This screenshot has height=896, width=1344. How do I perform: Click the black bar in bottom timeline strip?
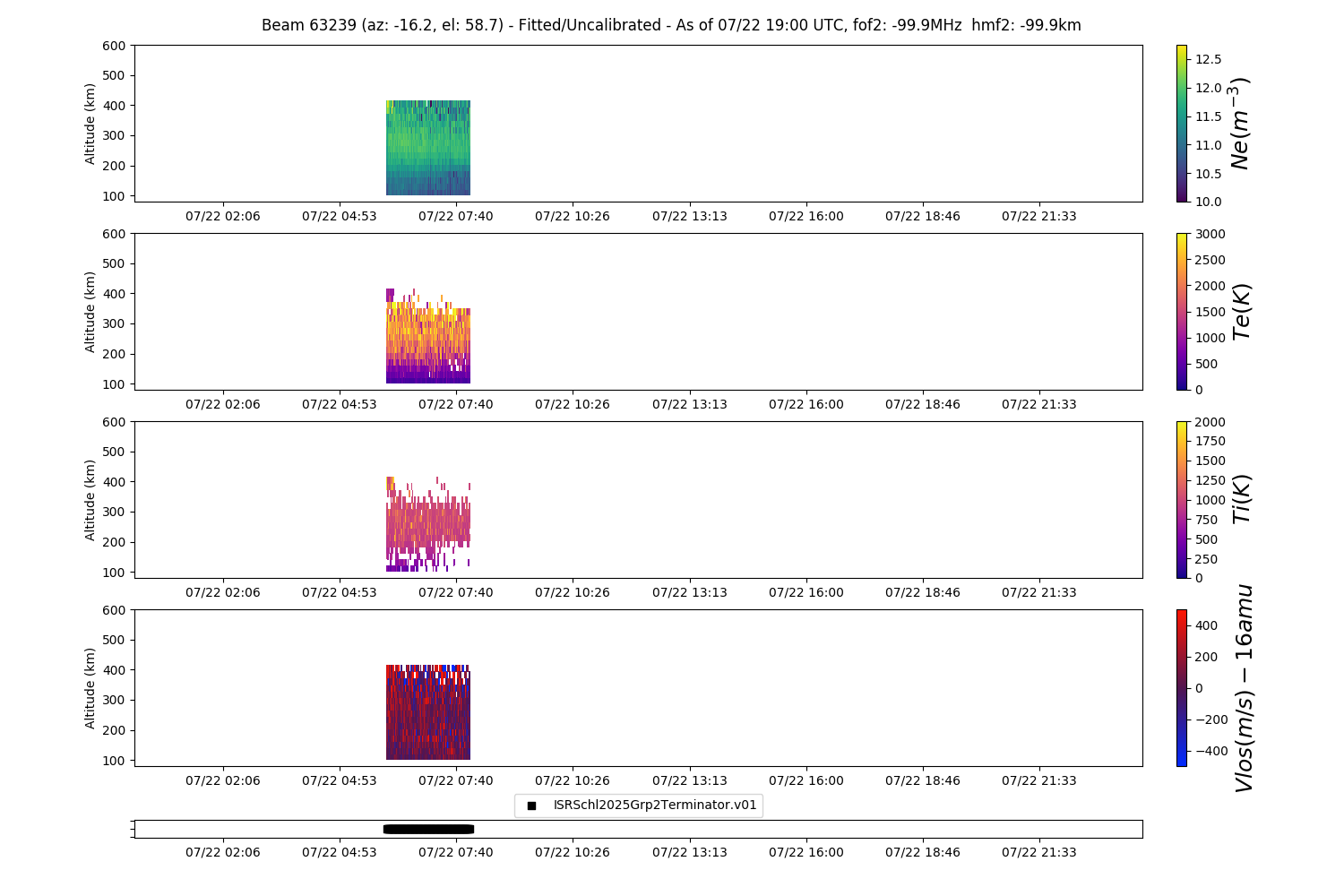(428, 829)
